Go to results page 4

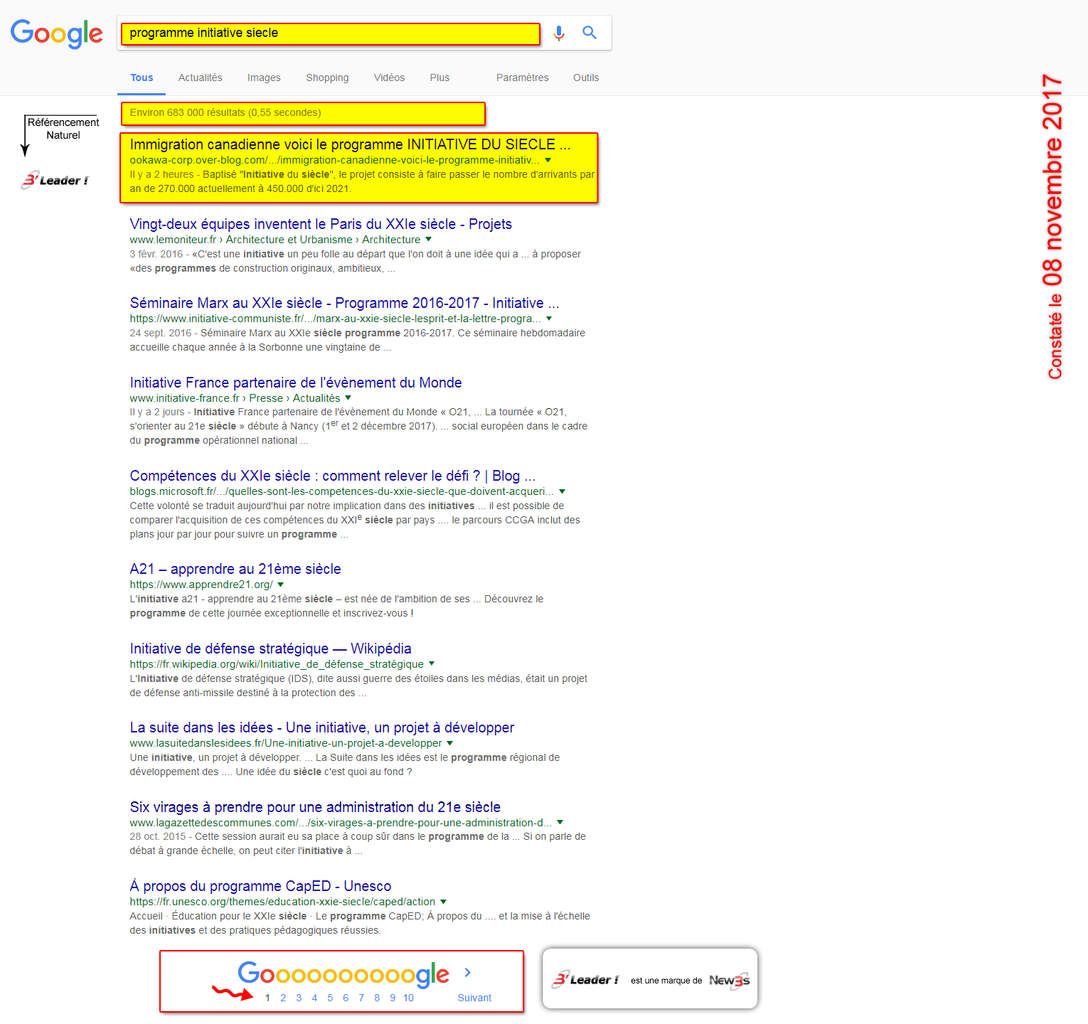(314, 998)
